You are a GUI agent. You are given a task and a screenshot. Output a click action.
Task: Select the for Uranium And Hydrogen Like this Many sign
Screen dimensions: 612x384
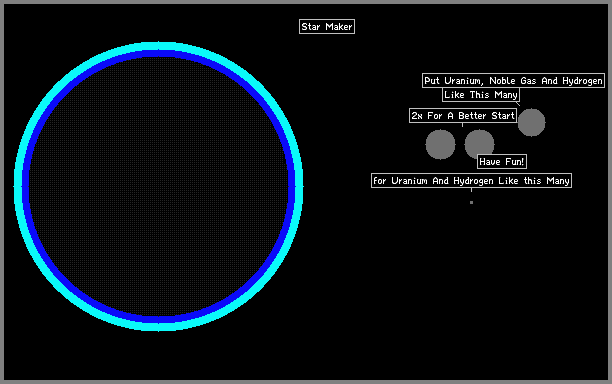471,180
